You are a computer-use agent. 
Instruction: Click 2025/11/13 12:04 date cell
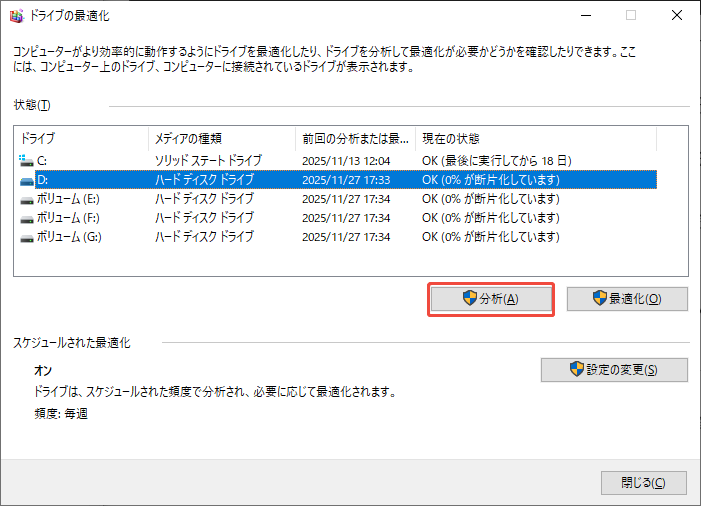346,161
